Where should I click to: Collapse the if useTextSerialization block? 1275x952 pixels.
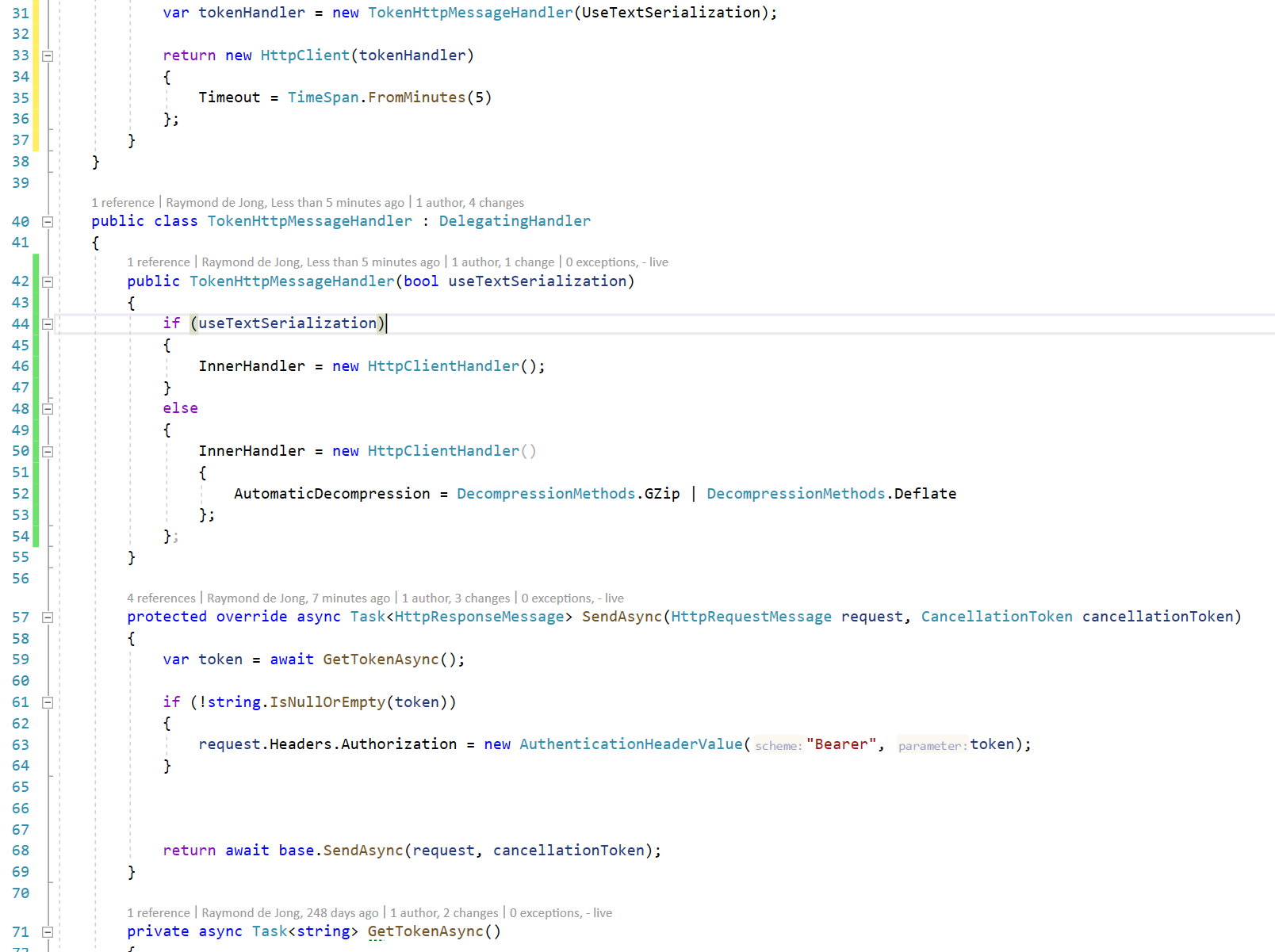point(48,323)
